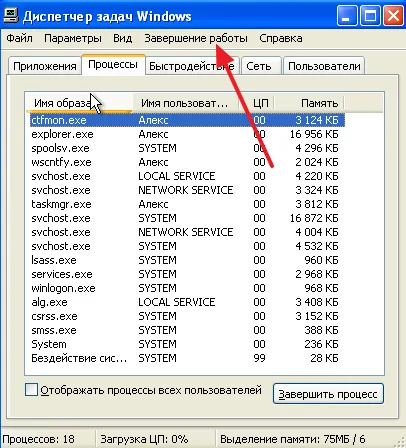This screenshot has width=406, height=448.
Task: Select the lsass.exe process
Action: [x=187, y=260]
